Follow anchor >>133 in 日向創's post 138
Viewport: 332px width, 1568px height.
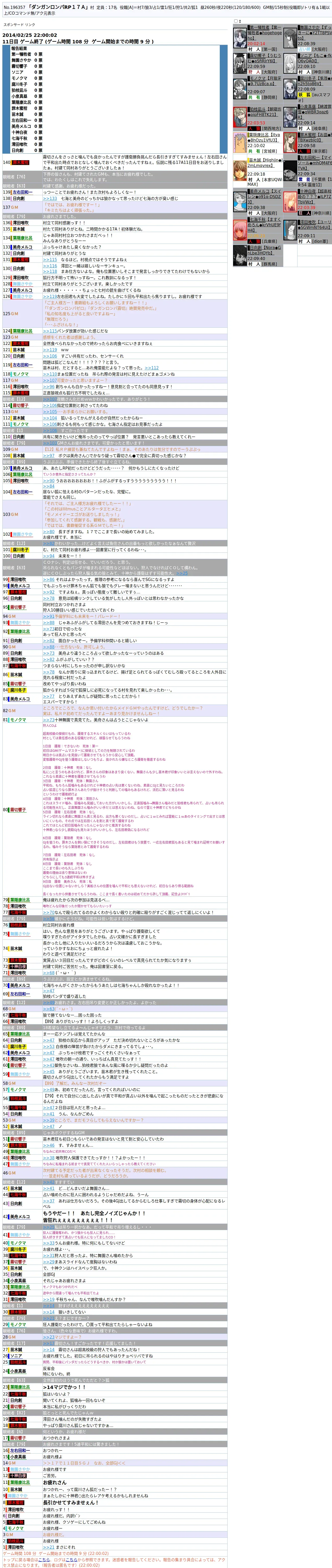(49, 198)
